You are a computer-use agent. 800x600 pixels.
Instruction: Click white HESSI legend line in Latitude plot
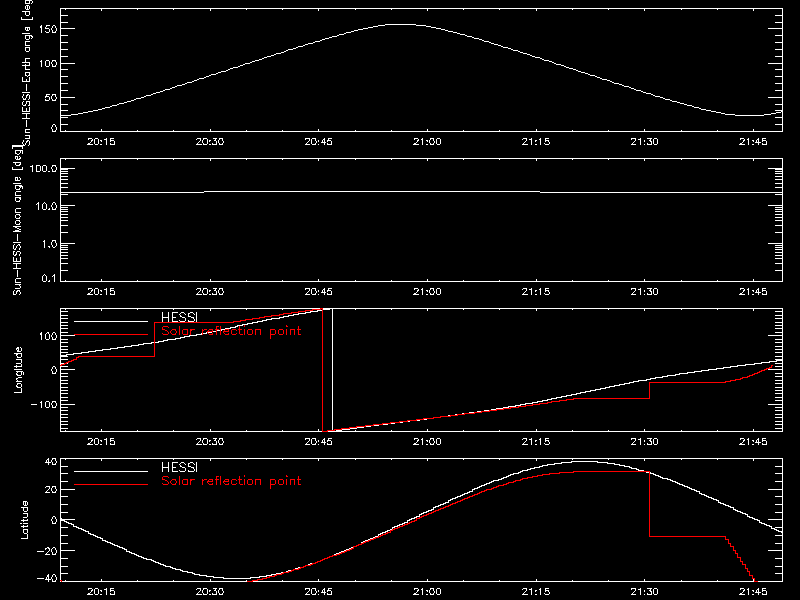point(111,471)
